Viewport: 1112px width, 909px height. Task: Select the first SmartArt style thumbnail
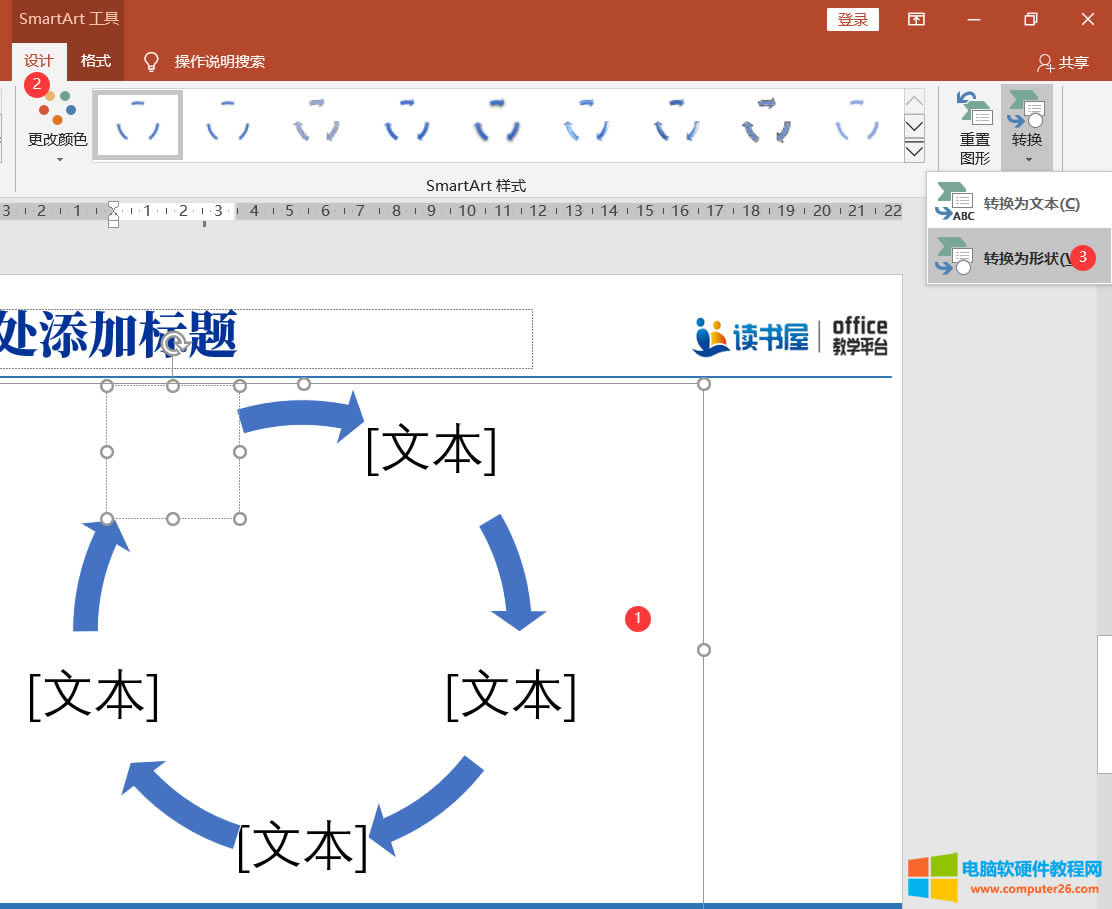[137, 124]
